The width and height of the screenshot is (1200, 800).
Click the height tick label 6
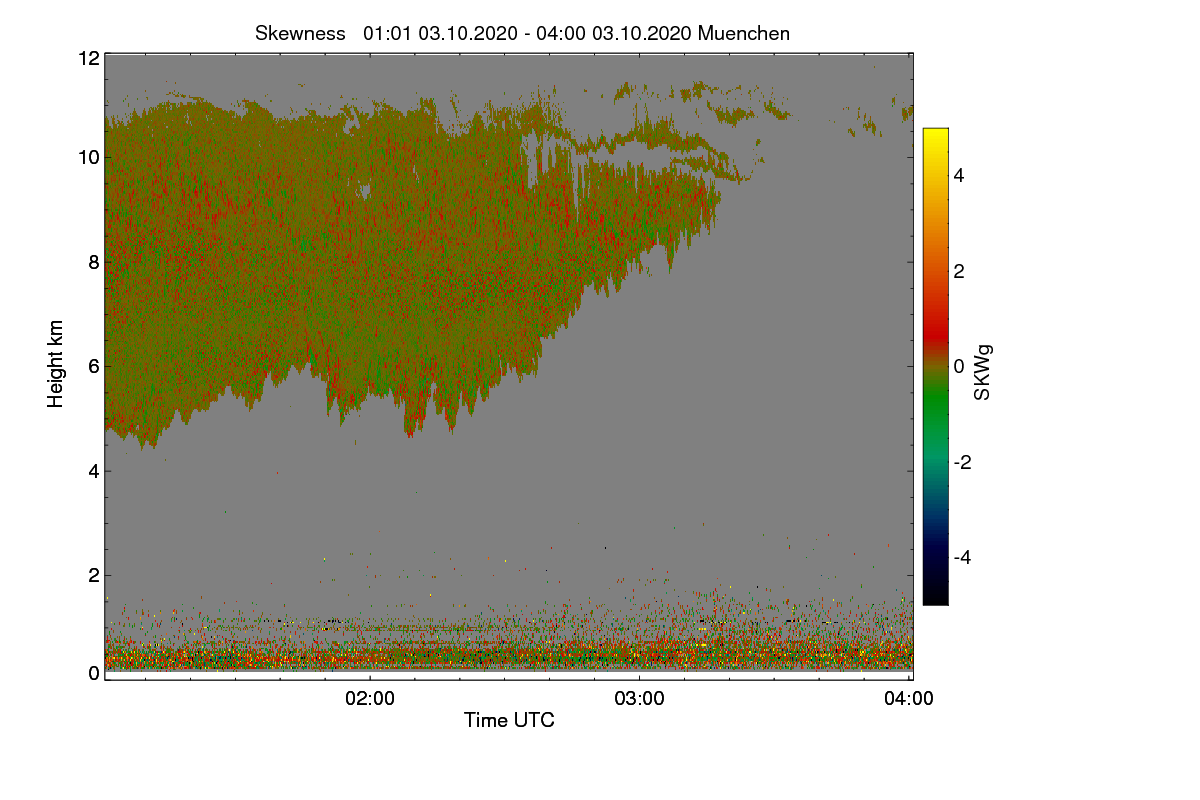(x=94, y=366)
